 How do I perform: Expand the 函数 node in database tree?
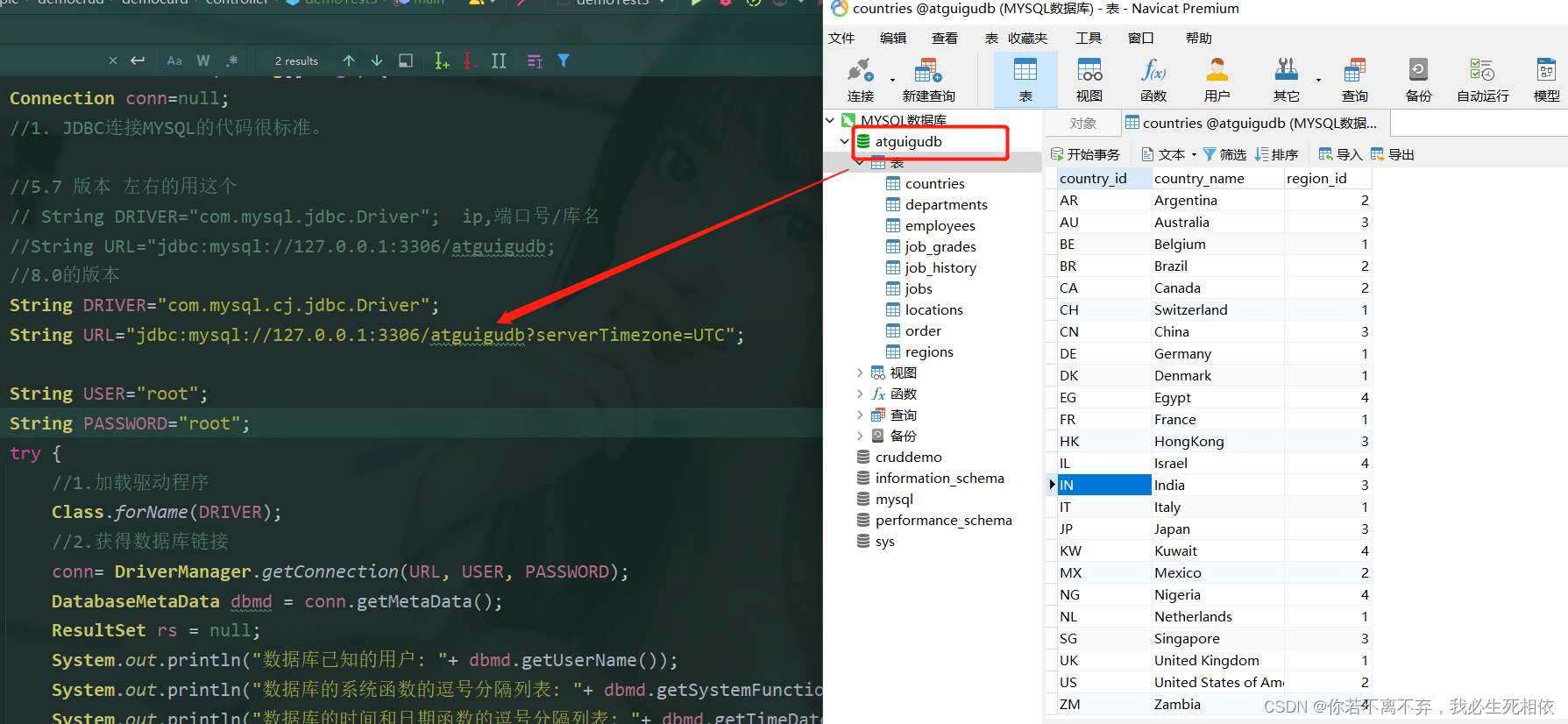[860, 394]
